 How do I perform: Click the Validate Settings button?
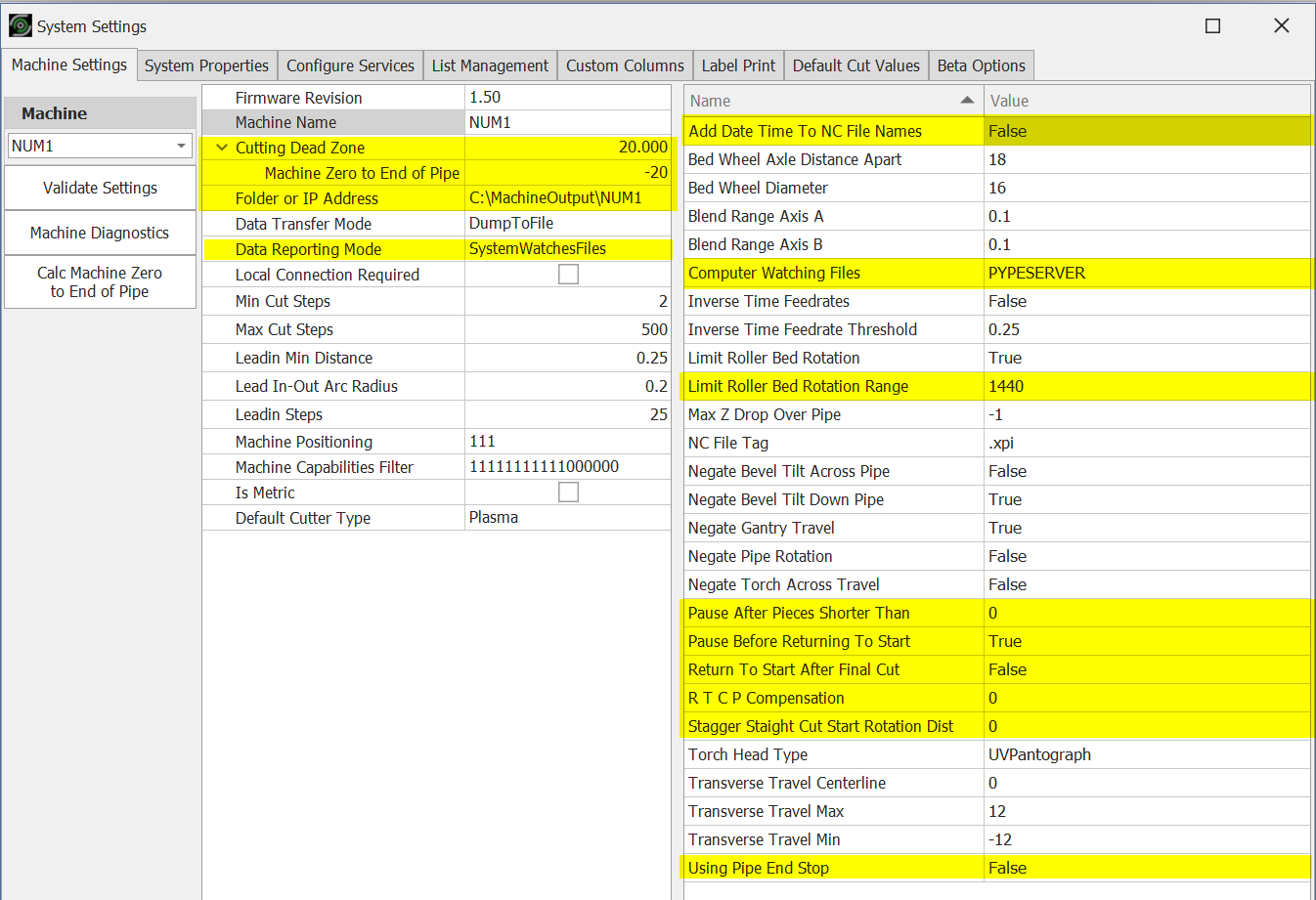100,188
